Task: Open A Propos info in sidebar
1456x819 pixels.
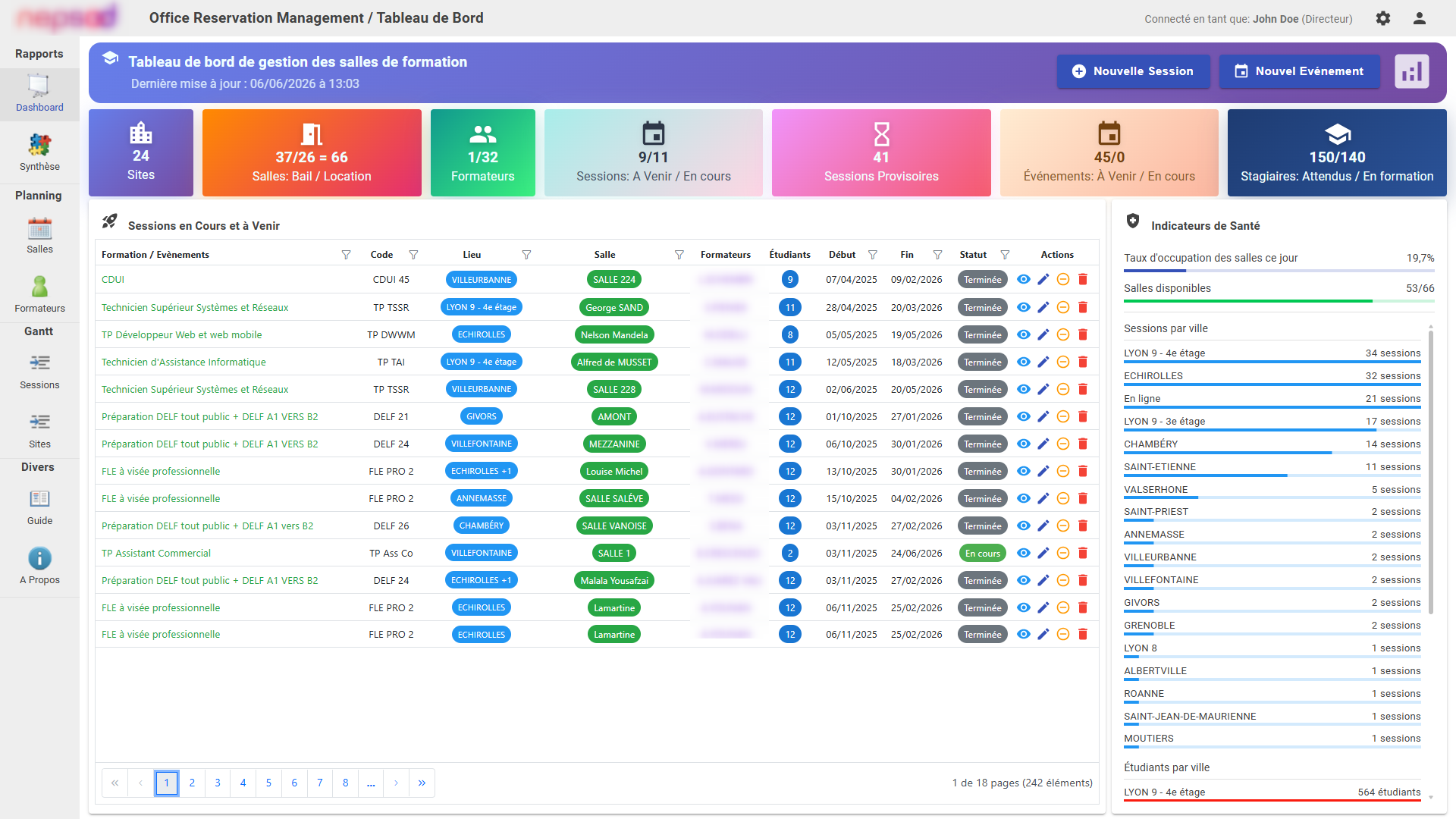Action: pos(39,566)
